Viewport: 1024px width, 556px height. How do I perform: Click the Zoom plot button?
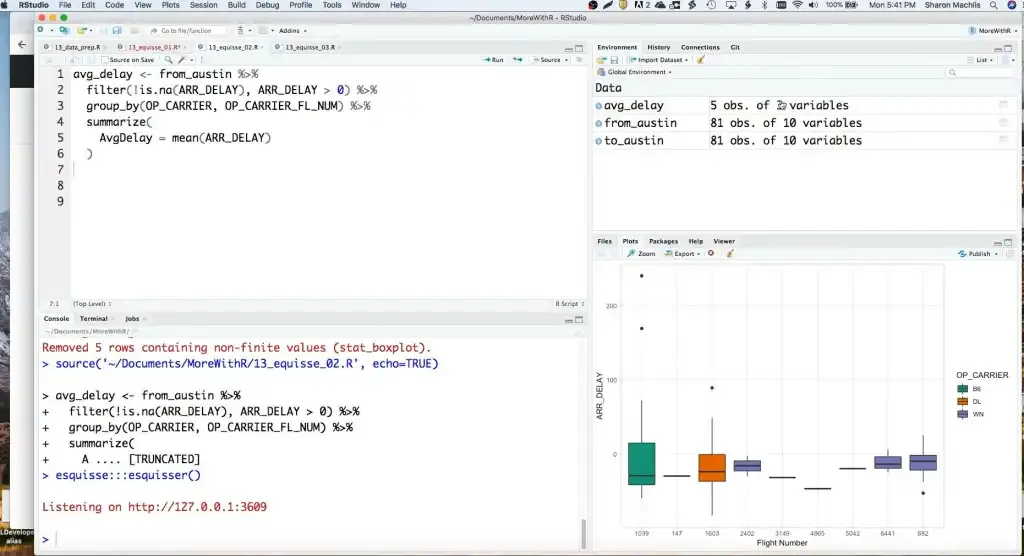pyautogui.click(x=641, y=253)
